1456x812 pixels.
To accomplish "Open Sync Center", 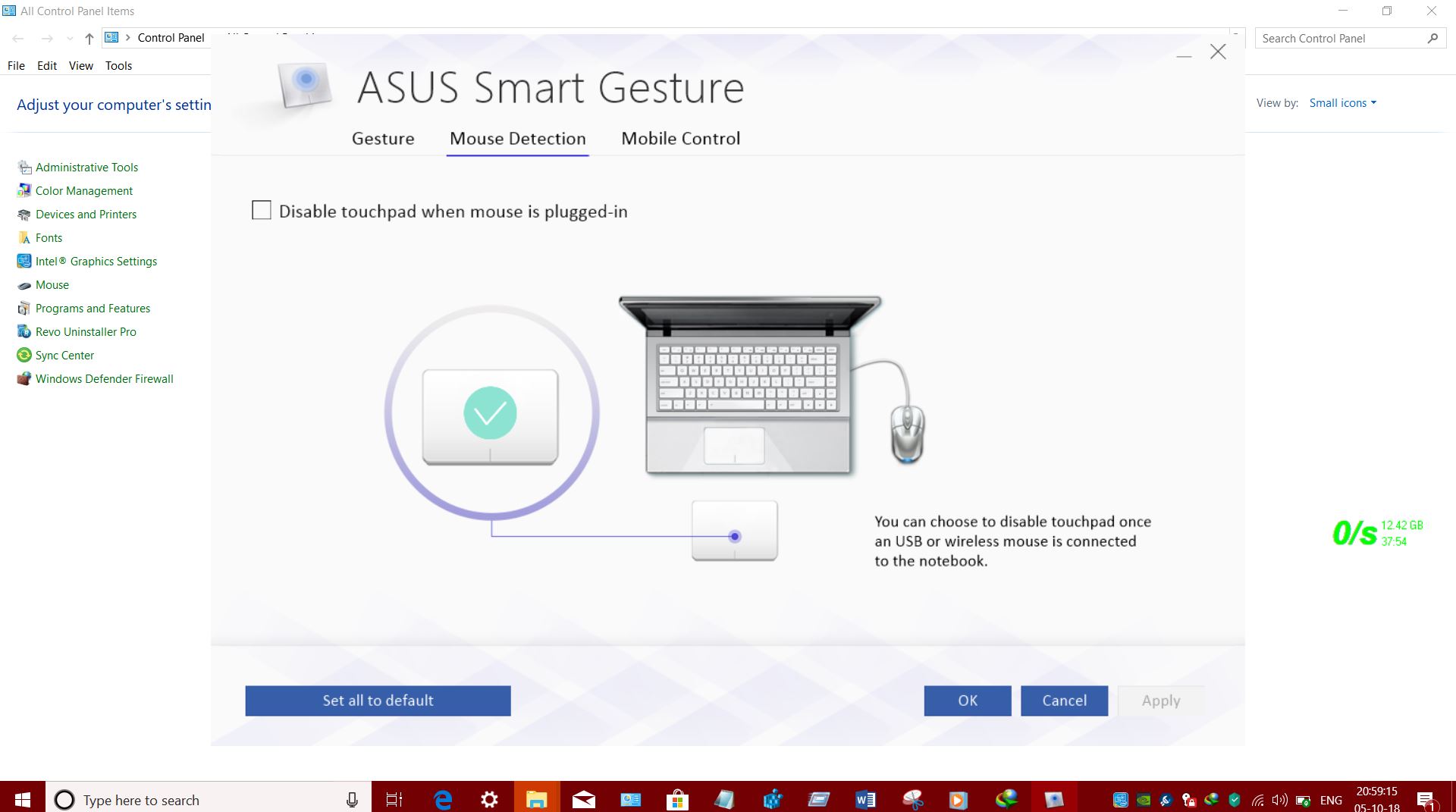I will [x=56, y=356].
